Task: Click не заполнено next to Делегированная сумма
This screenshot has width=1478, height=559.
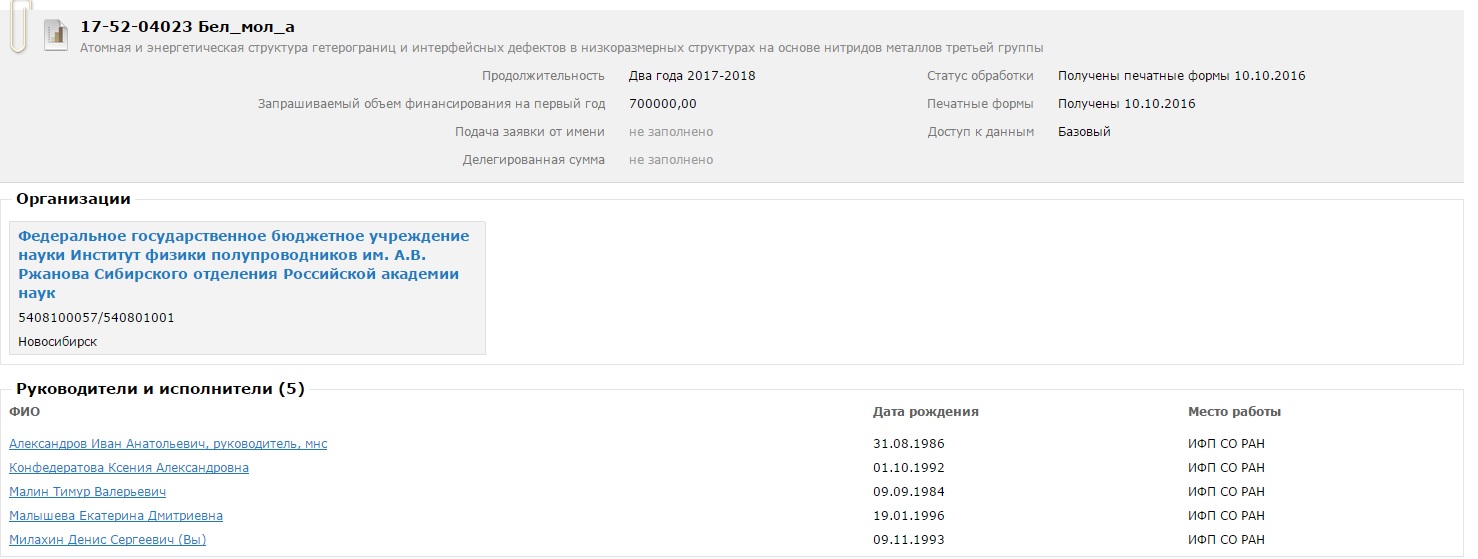Action: (671, 160)
